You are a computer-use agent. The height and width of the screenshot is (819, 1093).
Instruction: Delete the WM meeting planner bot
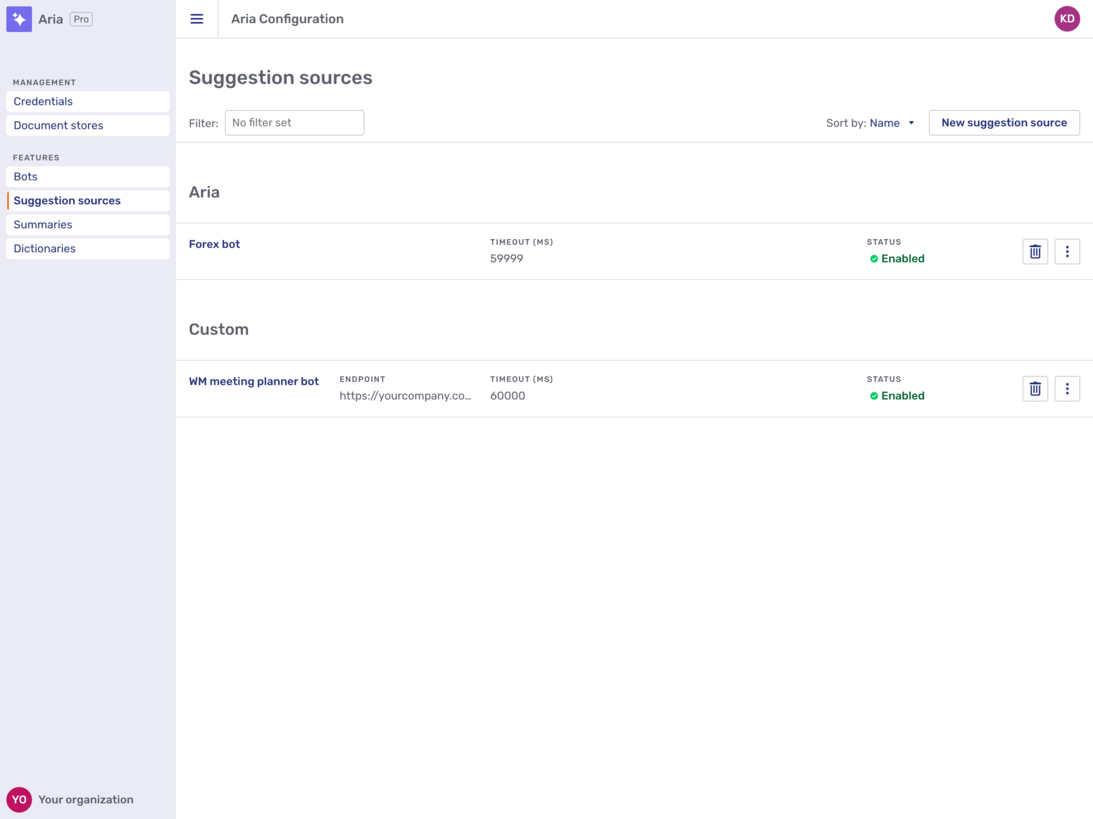(x=1035, y=388)
